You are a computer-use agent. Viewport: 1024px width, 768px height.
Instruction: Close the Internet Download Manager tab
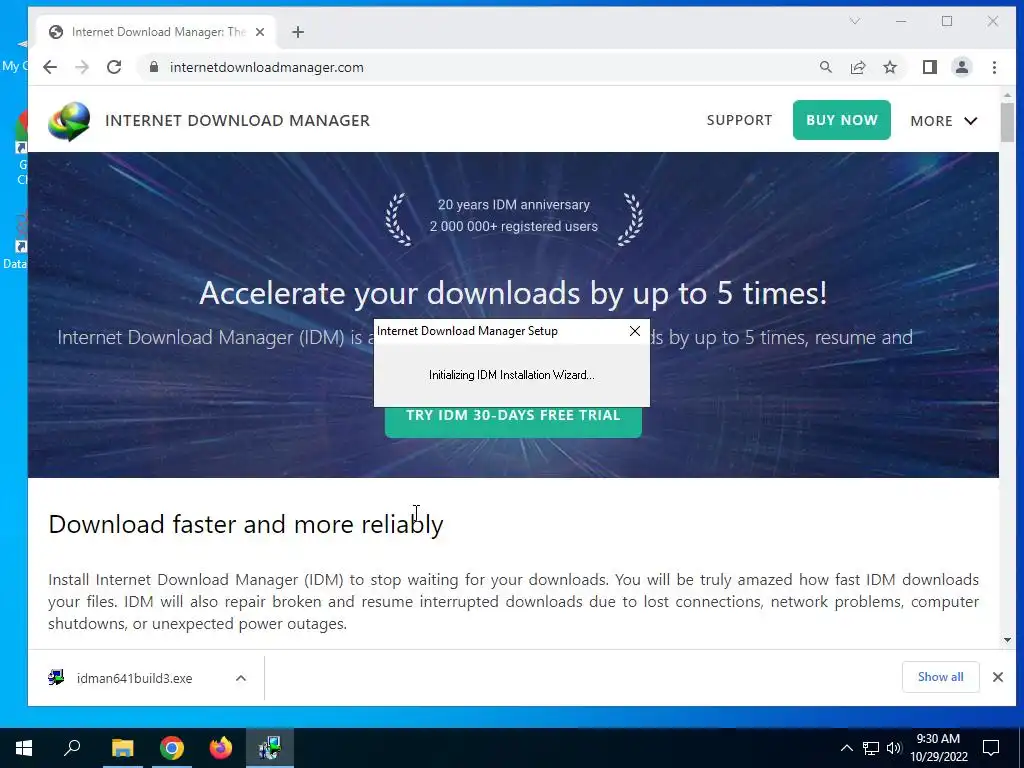point(260,32)
